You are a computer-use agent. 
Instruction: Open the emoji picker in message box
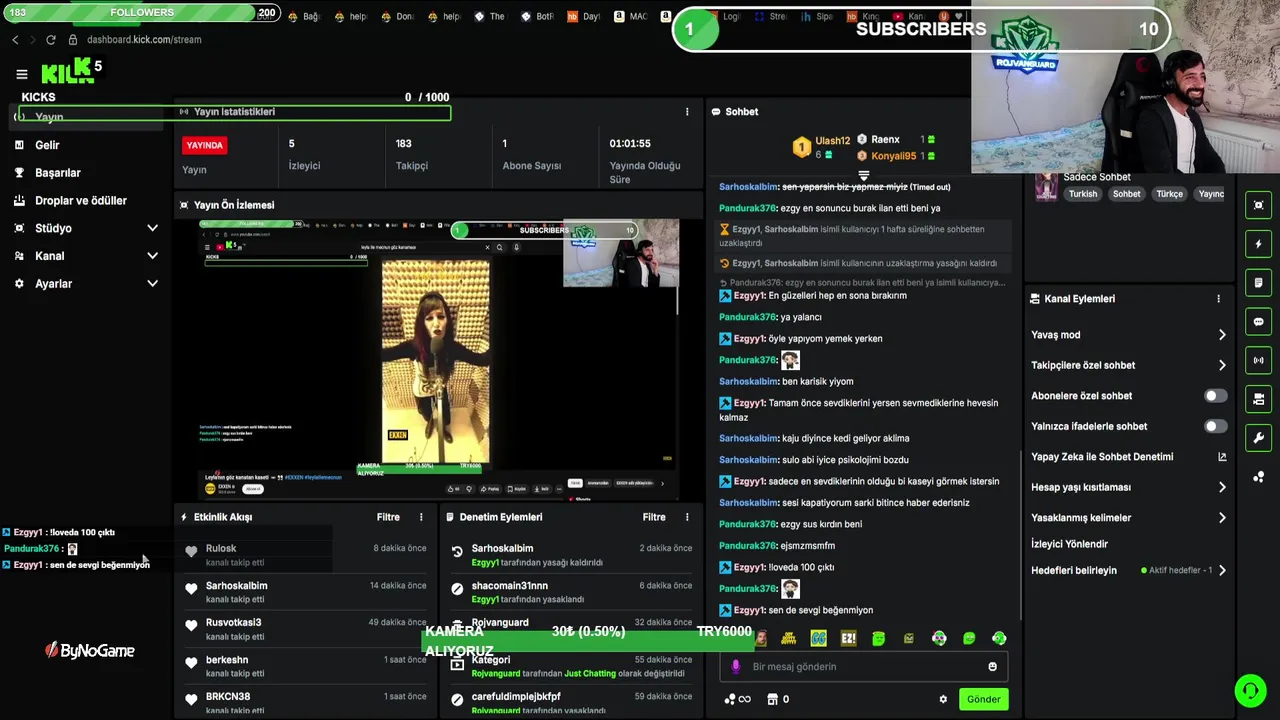[992, 667]
